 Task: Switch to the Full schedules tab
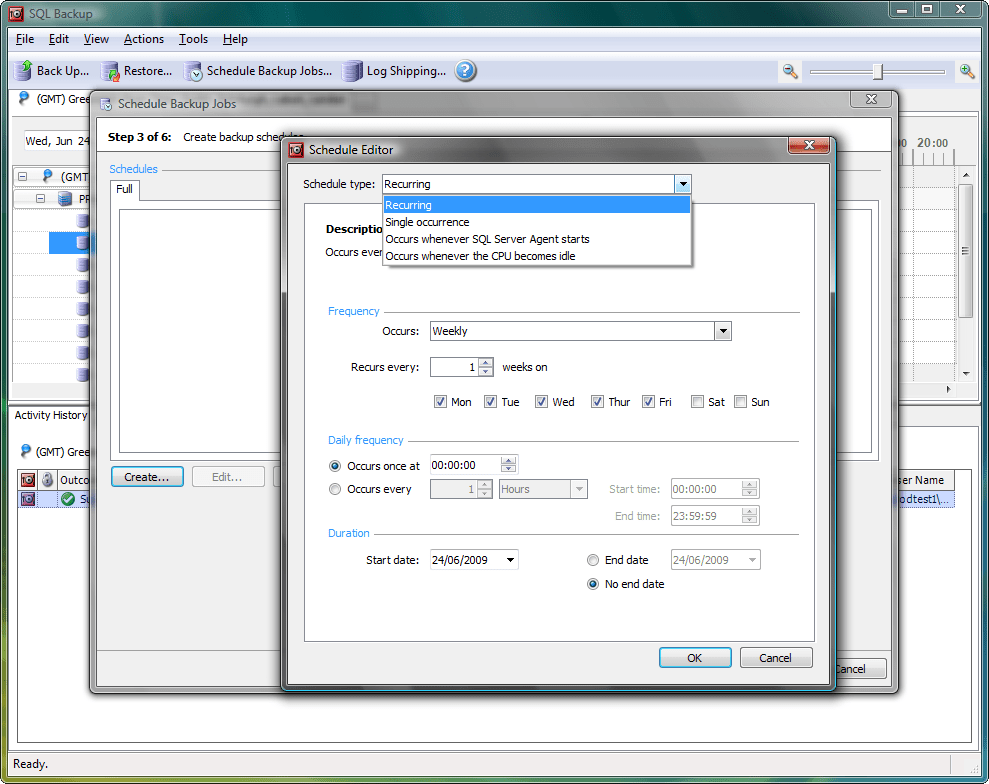point(124,189)
